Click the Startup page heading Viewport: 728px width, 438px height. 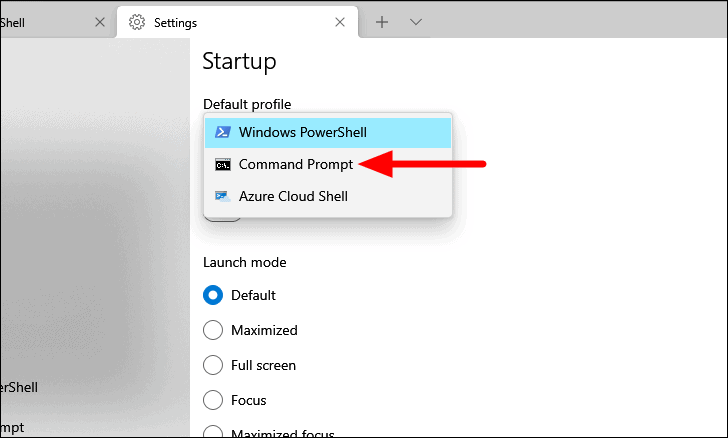pyautogui.click(x=240, y=61)
